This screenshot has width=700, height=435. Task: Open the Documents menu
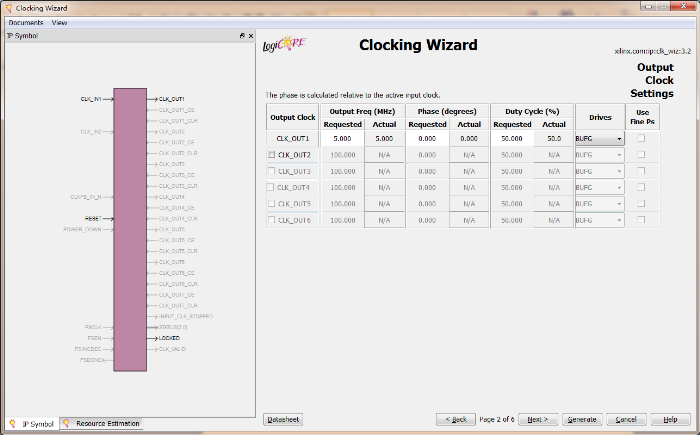(x=26, y=22)
